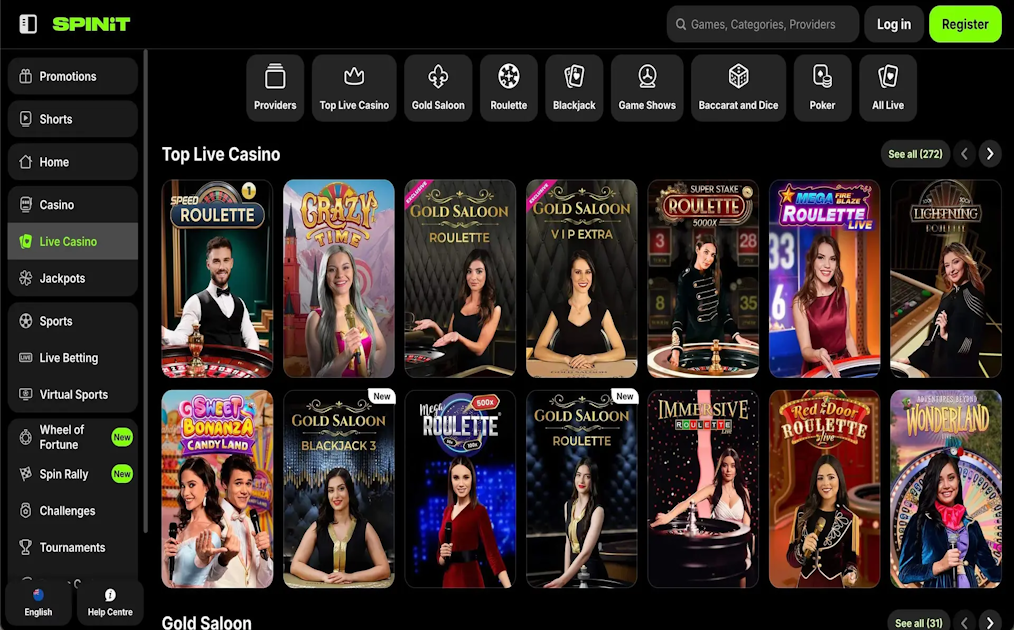Open the Providers category
The width and height of the screenshot is (1014, 630).
click(275, 88)
